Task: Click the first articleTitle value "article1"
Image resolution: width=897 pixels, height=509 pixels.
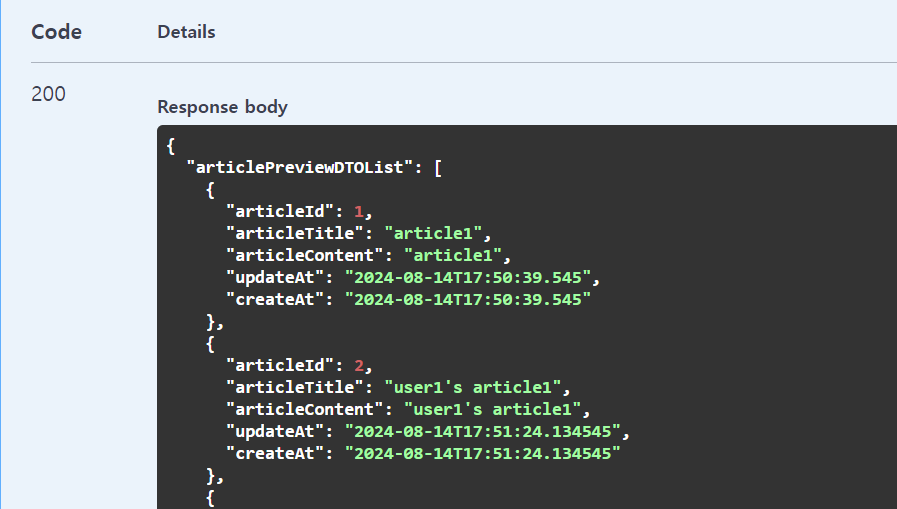Action: tap(433, 233)
